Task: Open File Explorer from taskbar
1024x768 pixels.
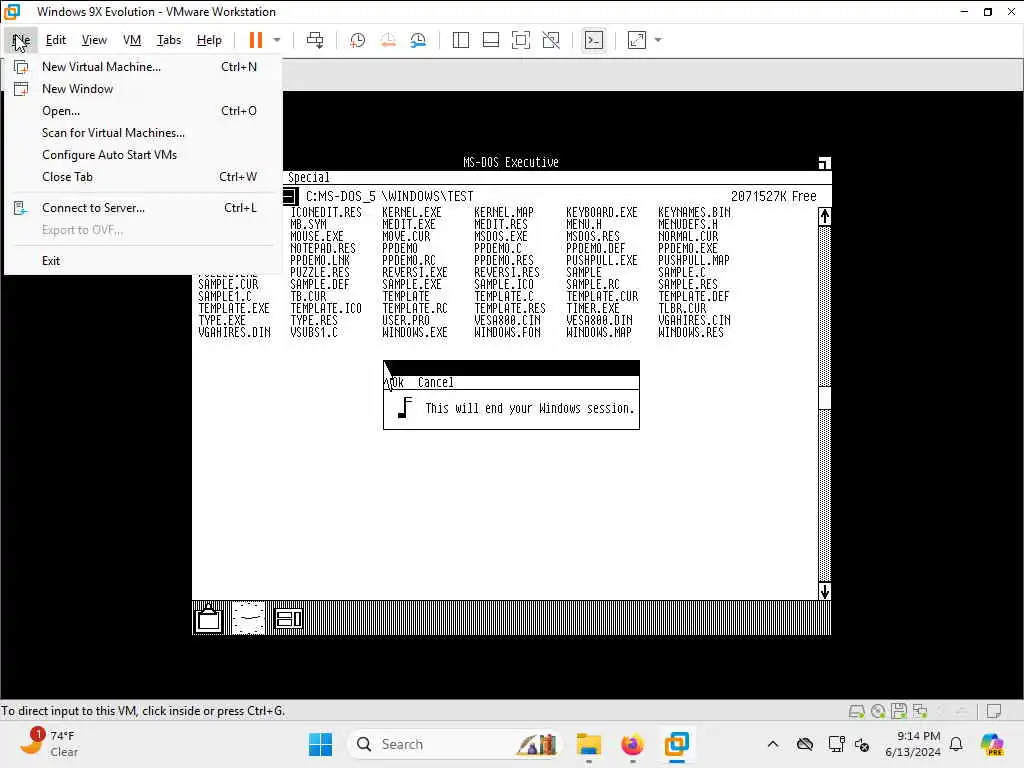Action: [x=588, y=744]
